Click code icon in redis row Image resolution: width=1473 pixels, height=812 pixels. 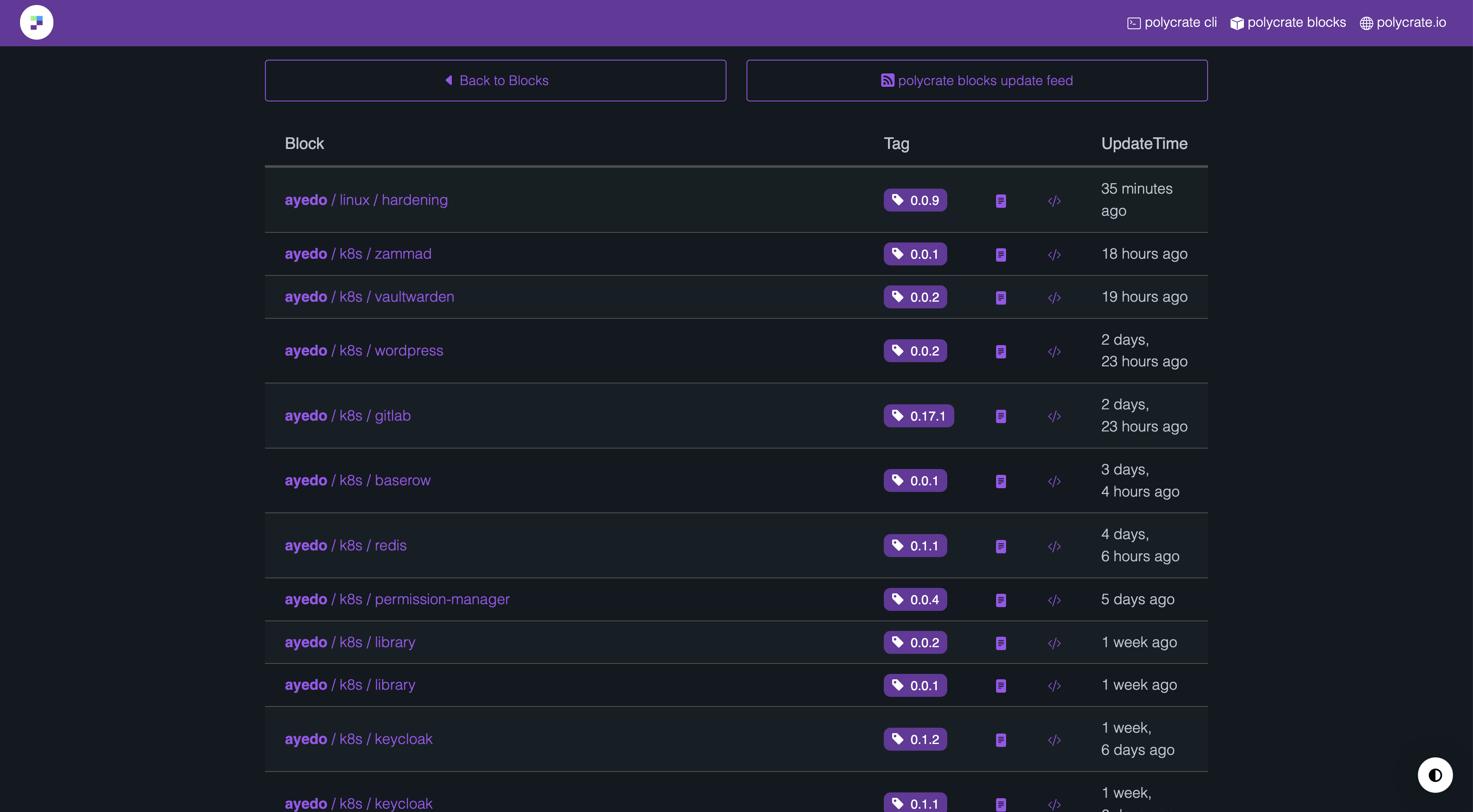pyautogui.click(x=1054, y=546)
